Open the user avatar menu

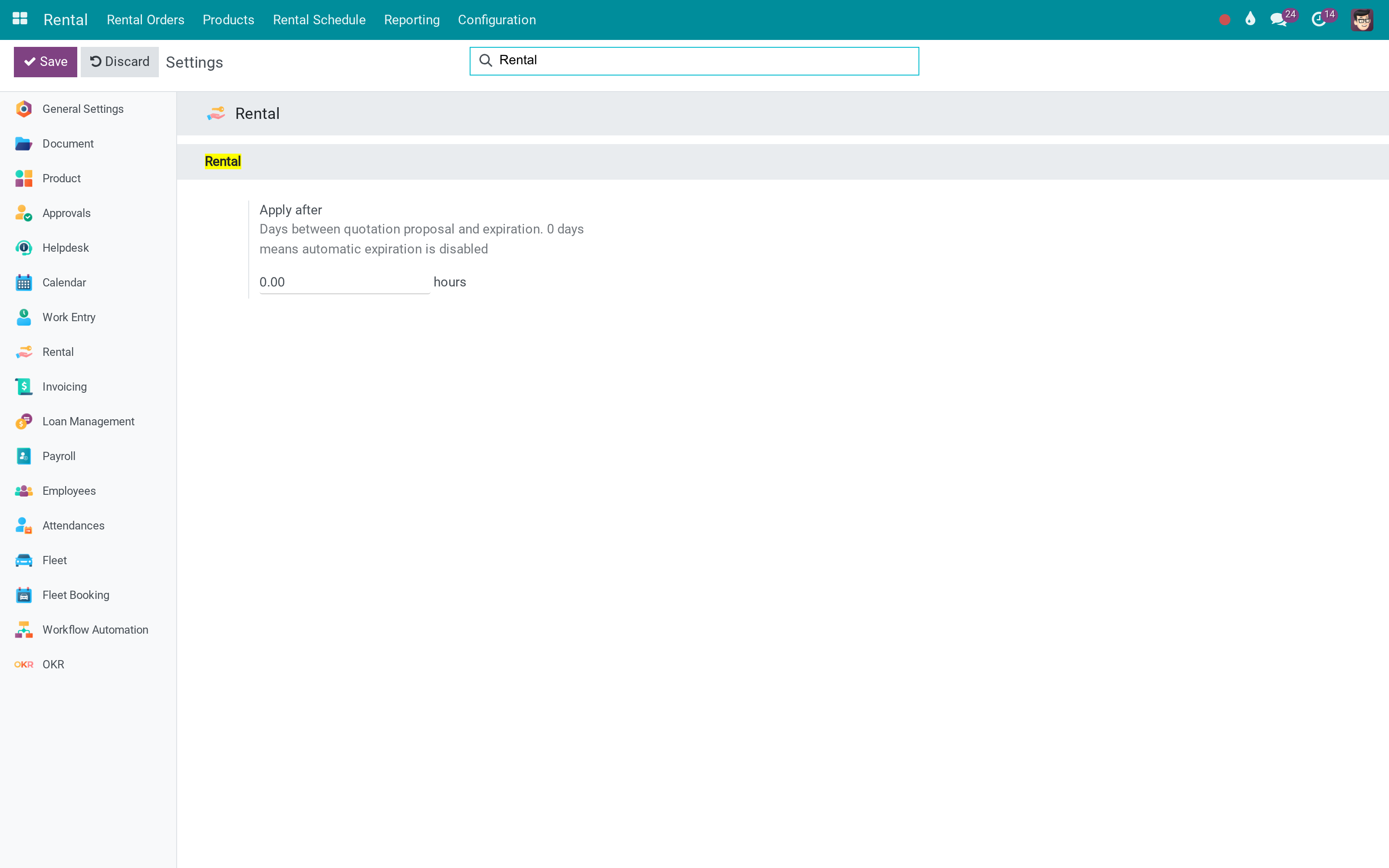pos(1362,20)
